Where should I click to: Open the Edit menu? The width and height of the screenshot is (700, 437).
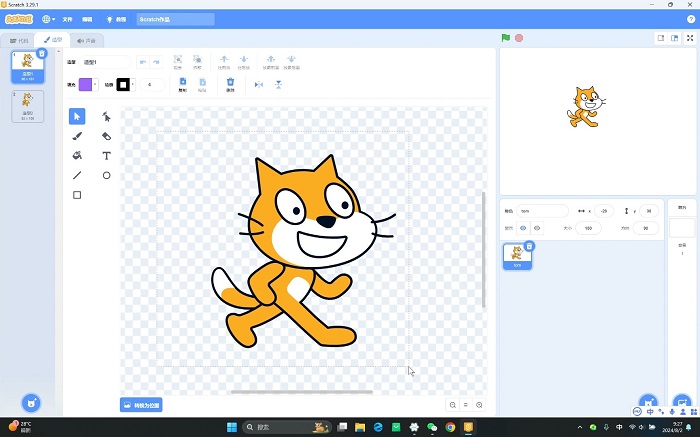click(x=87, y=19)
